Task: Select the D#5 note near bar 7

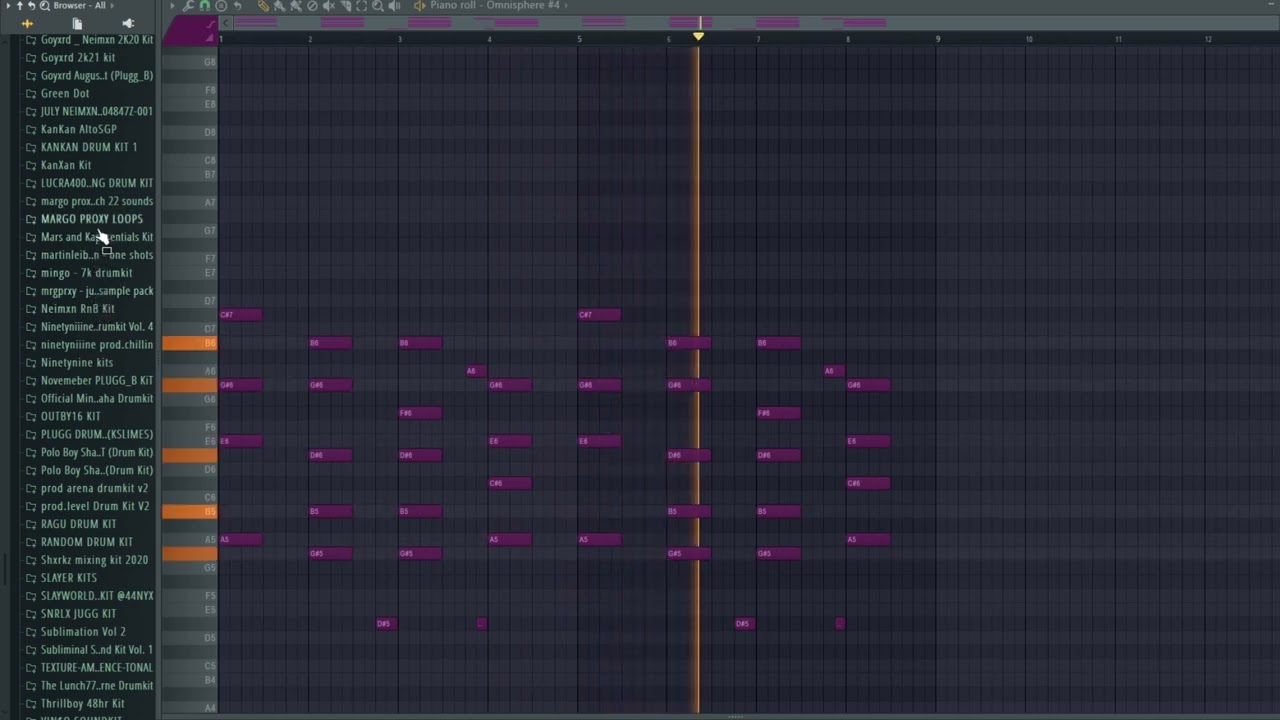Action: (743, 623)
